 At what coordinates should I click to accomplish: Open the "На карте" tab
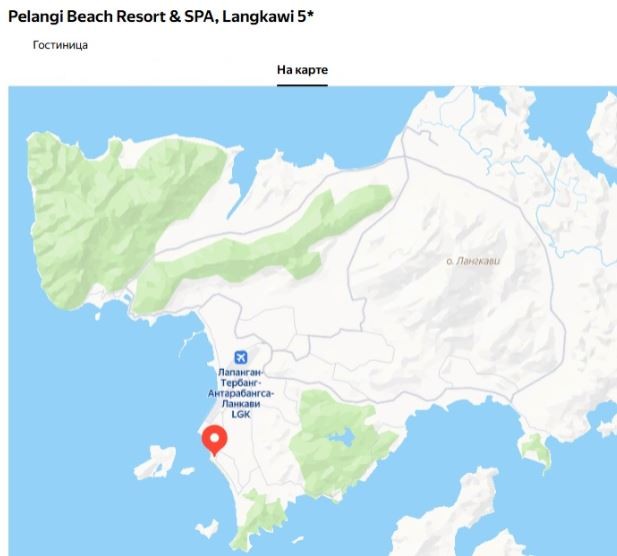pos(302,70)
